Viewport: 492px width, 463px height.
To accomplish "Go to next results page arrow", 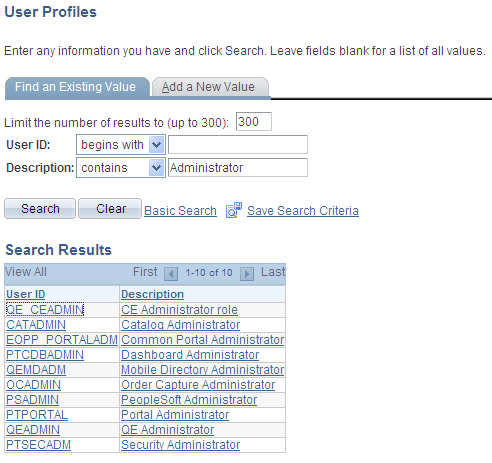I will point(247,274).
